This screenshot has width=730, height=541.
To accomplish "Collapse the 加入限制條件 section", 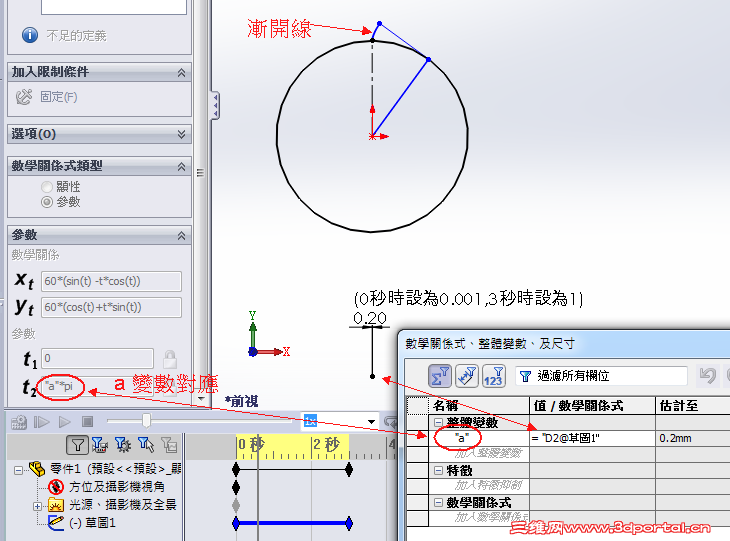I will point(182,73).
